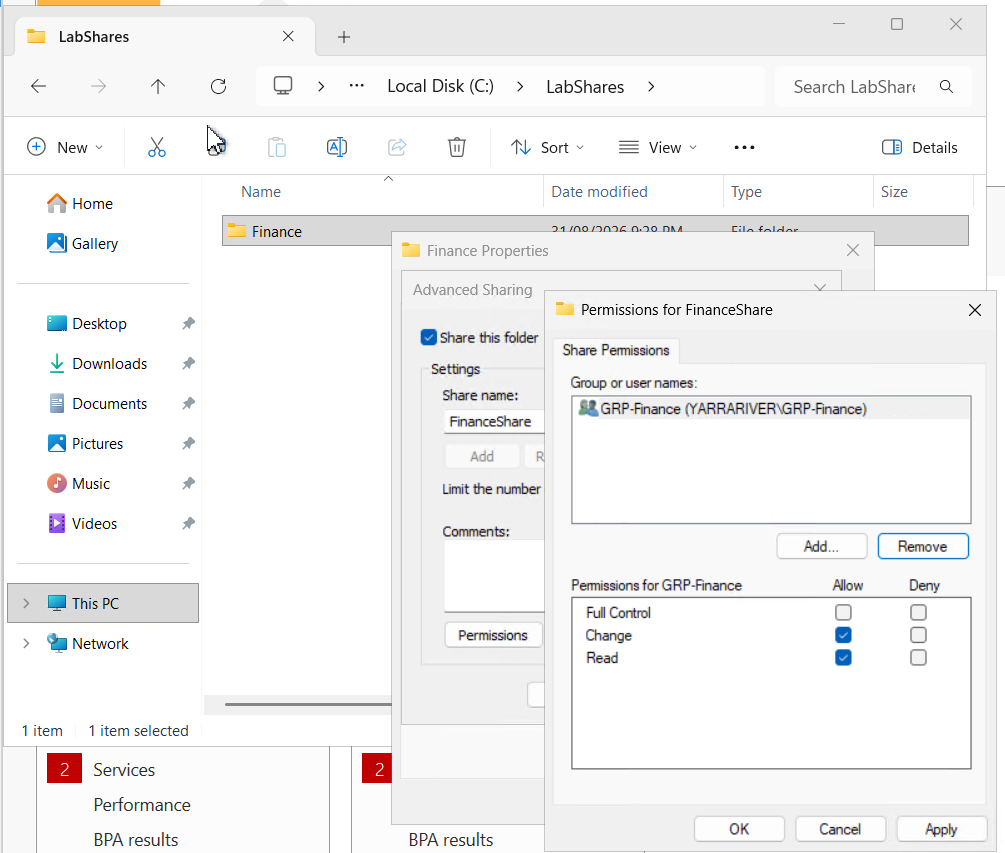Expand This PC tree node
Screen dimensions: 1005x853
[26, 603]
